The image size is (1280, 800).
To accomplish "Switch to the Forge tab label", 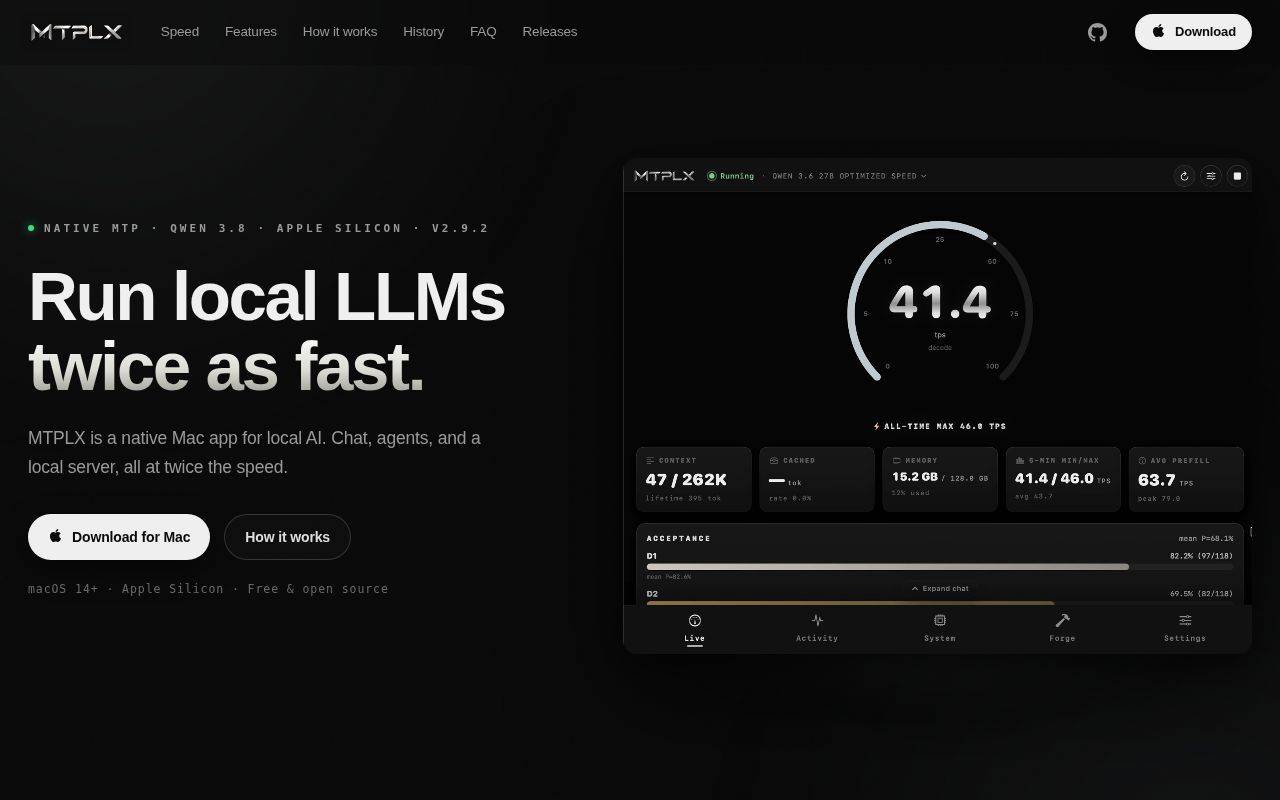I will click(1062, 638).
